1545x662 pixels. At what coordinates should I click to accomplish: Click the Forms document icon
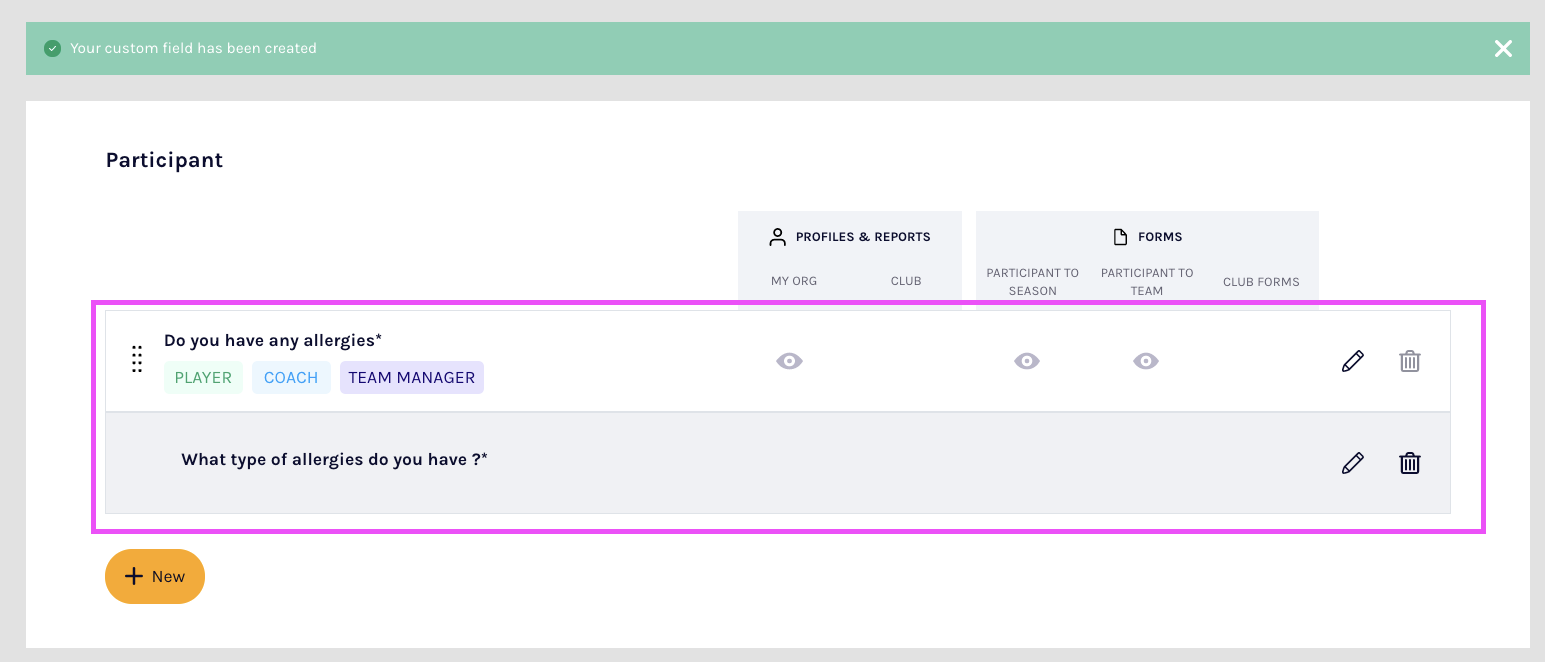pyautogui.click(x=1120, y=237)
